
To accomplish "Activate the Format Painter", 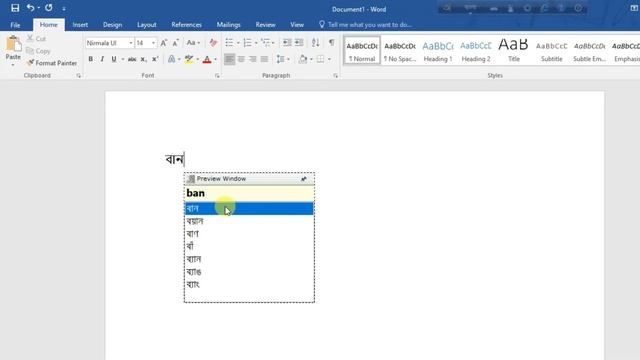I will coord(52,63).
